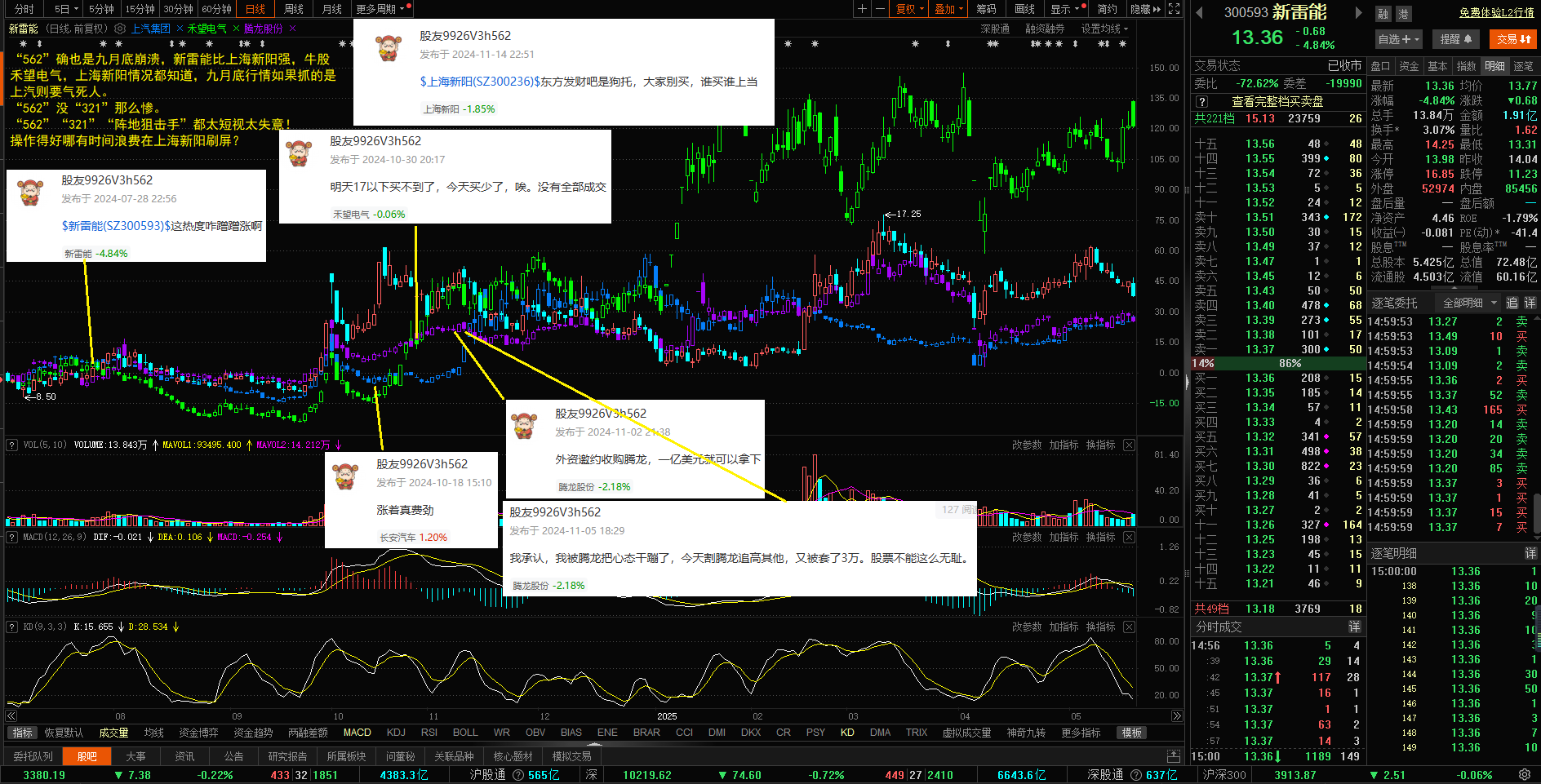Open 详 detail for 逐笔明细
Screen dimensions: 1541x784
[1530, 553]
